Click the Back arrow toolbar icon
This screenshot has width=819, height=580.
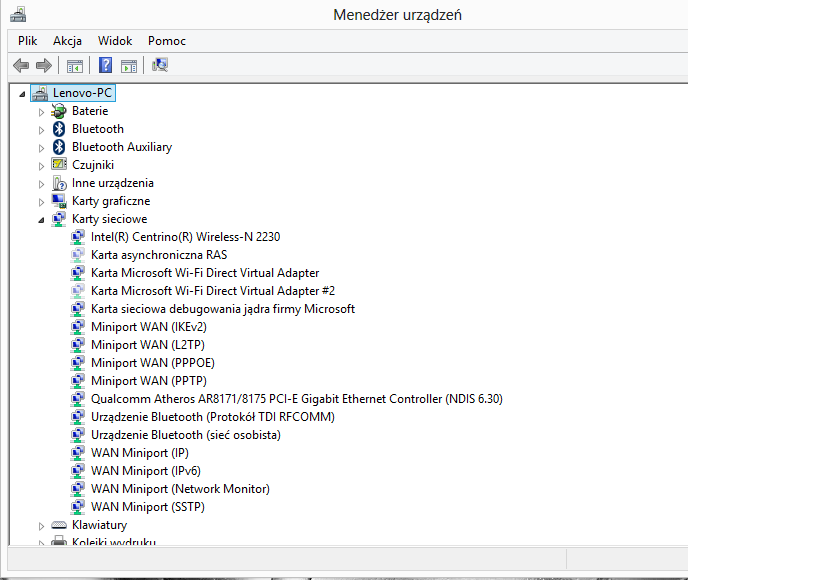click(x=21, y=65)
